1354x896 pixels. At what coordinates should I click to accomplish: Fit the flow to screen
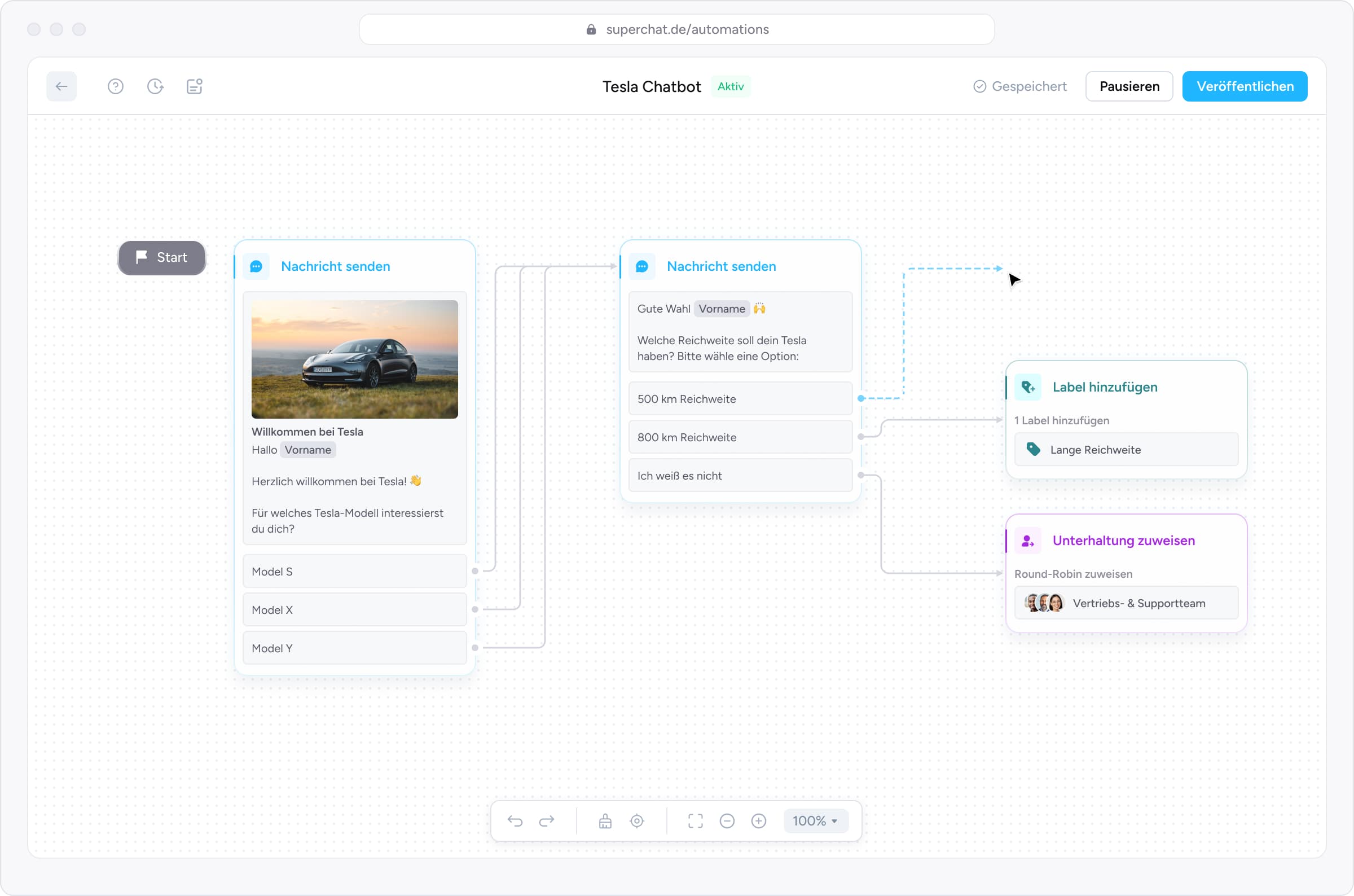(x=694, y=821)
